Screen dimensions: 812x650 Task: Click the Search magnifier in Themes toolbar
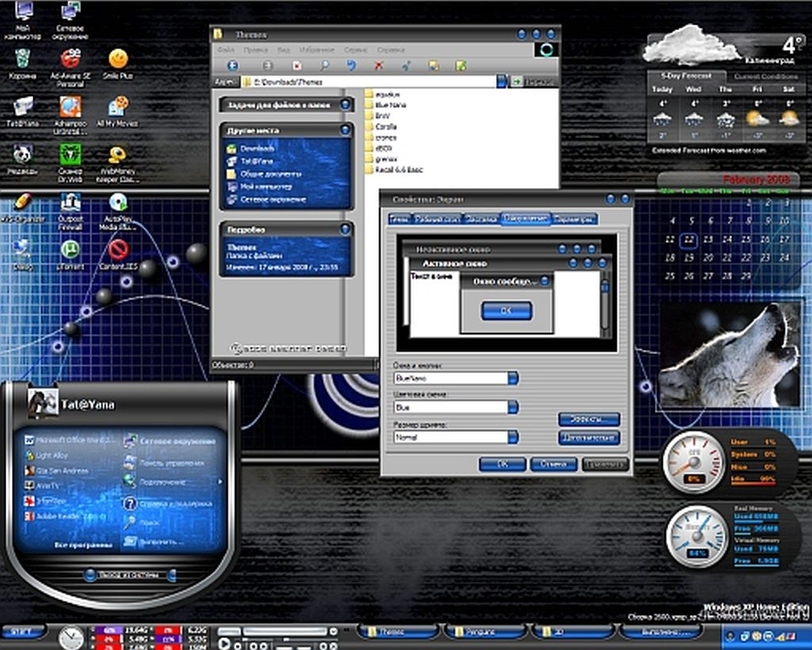click(x=325, y=65)
